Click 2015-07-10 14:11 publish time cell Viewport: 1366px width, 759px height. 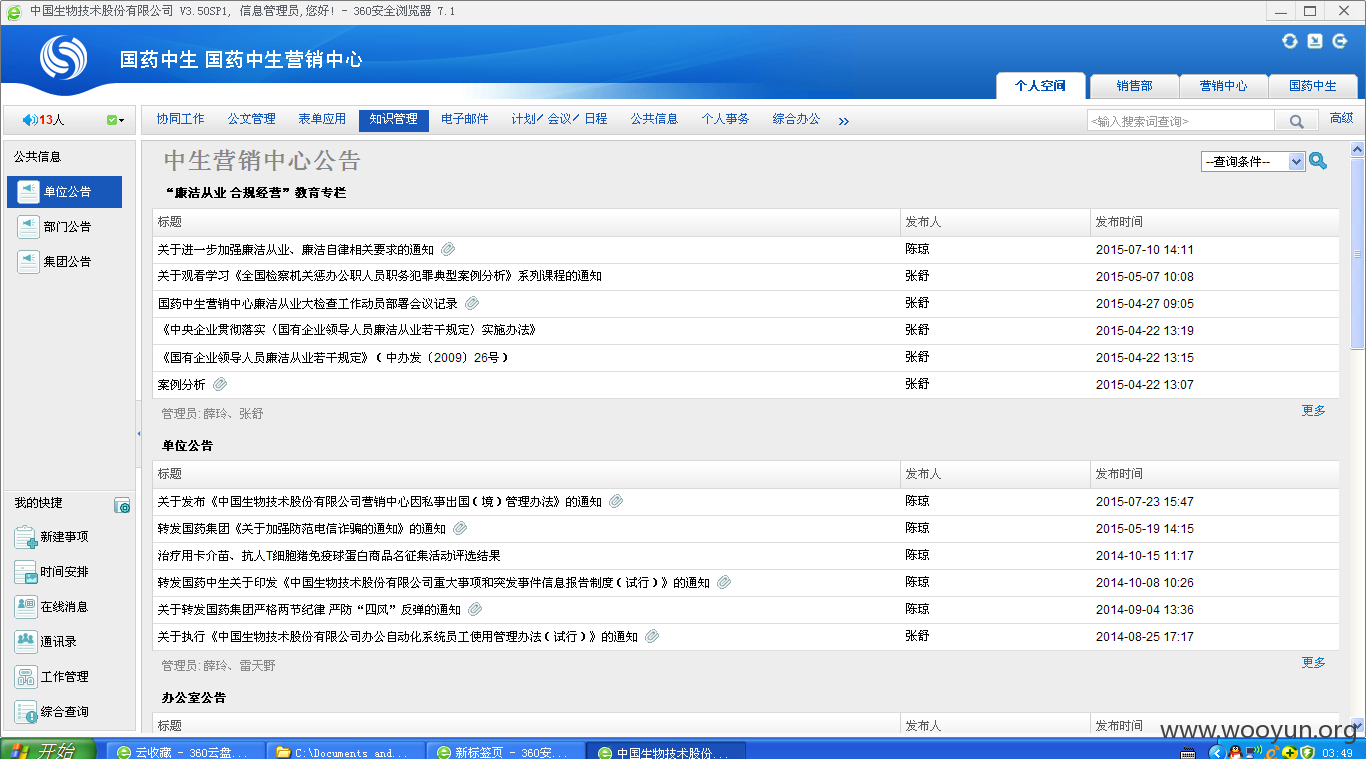pyautogui.click(x=1145, y=250)
